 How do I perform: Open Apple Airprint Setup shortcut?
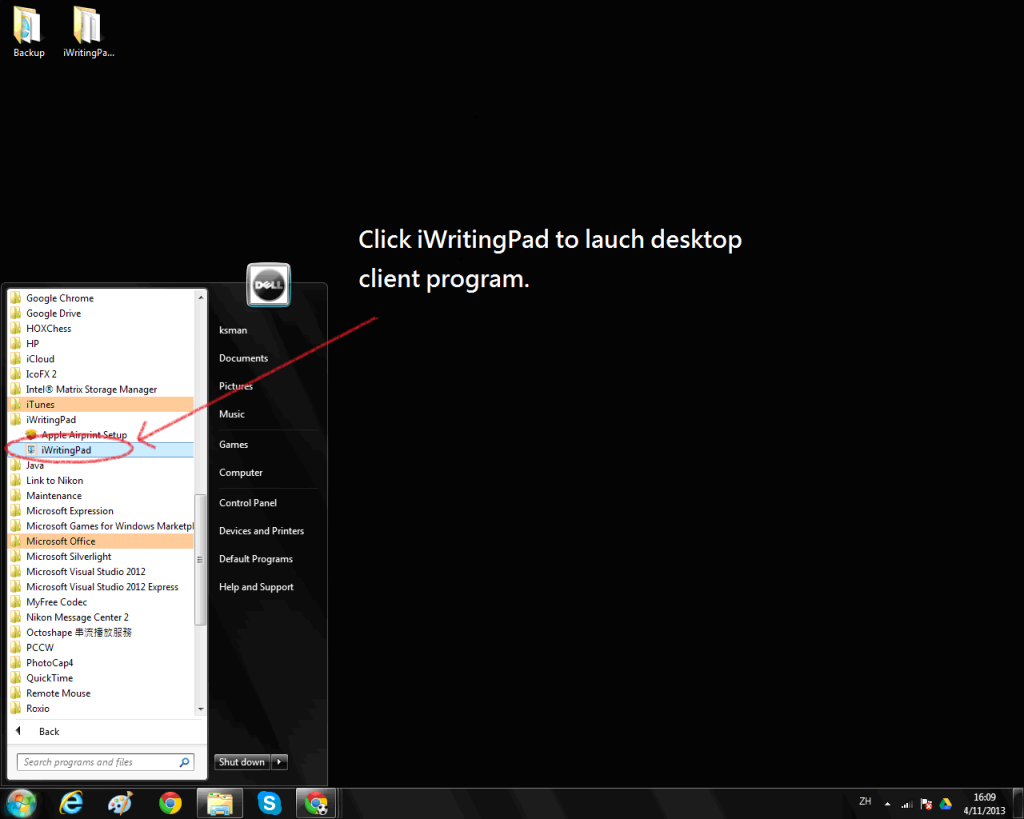[101, 435]
